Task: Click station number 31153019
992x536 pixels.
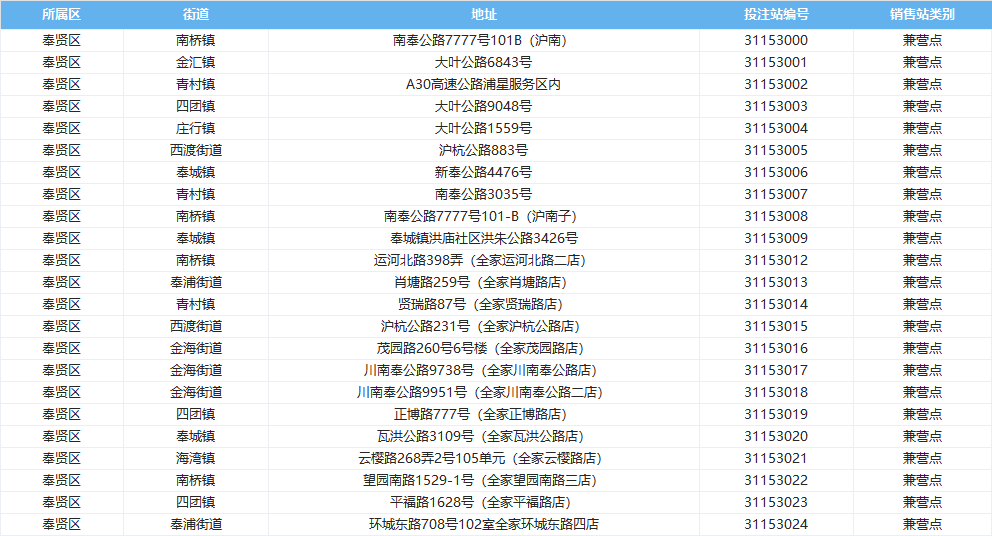Action: tap(776, 414)
